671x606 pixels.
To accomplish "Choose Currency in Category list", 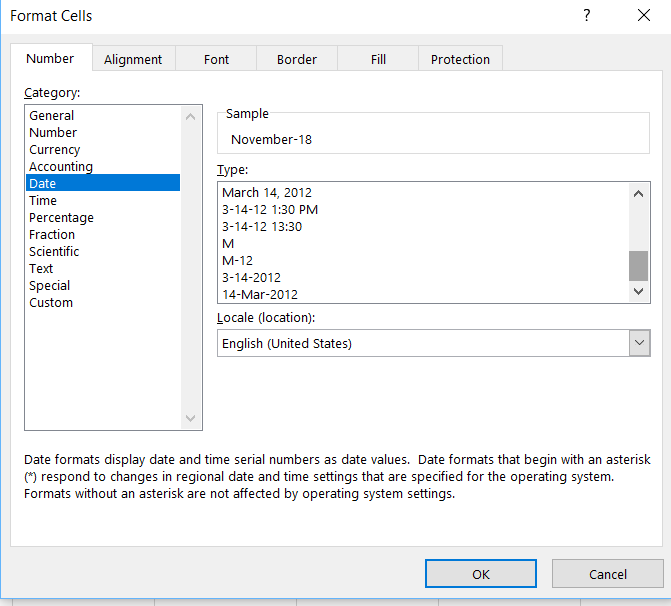I will pyautogui.click(x=55, y=150).
